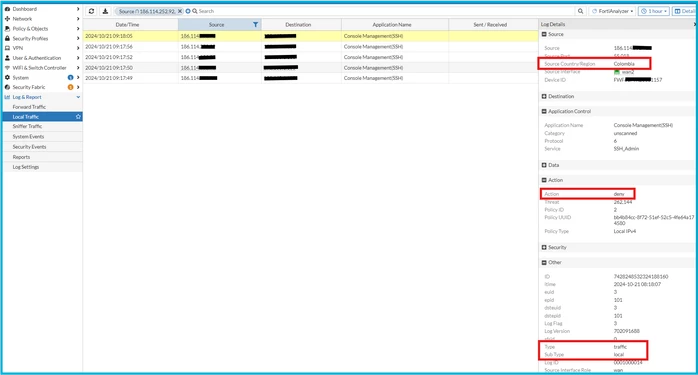This screenshot has height=375, width=698.
Task: Click the Log & Report chart icon
Action: (7, 97)
